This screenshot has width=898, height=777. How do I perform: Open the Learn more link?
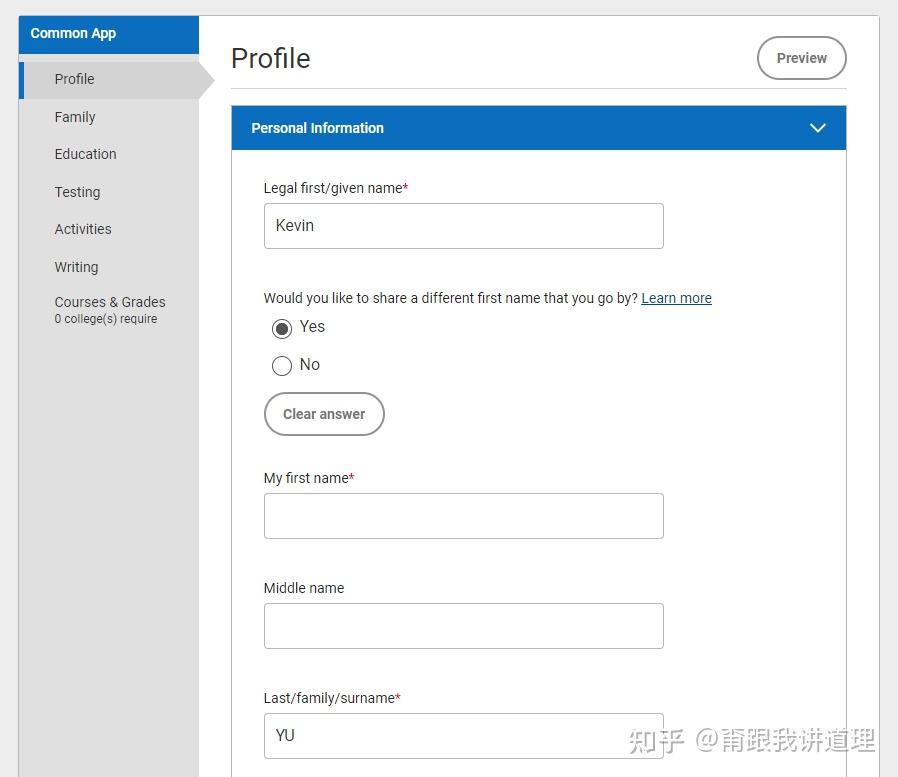pos(676,298)
